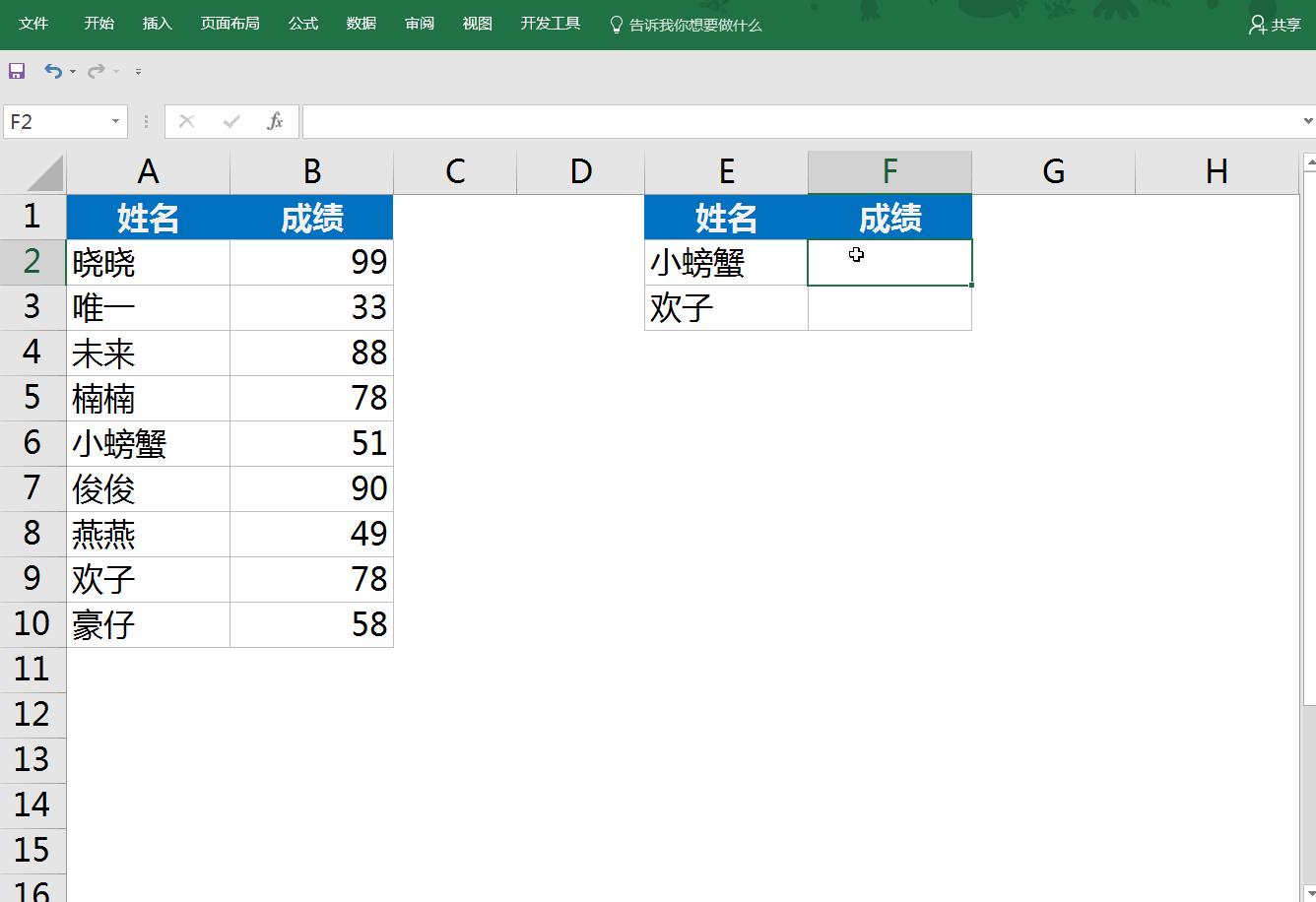Expand the formula bar with its chevron
The width and height of the screenshot is (1316, 902).
[x=1306, y=121]
